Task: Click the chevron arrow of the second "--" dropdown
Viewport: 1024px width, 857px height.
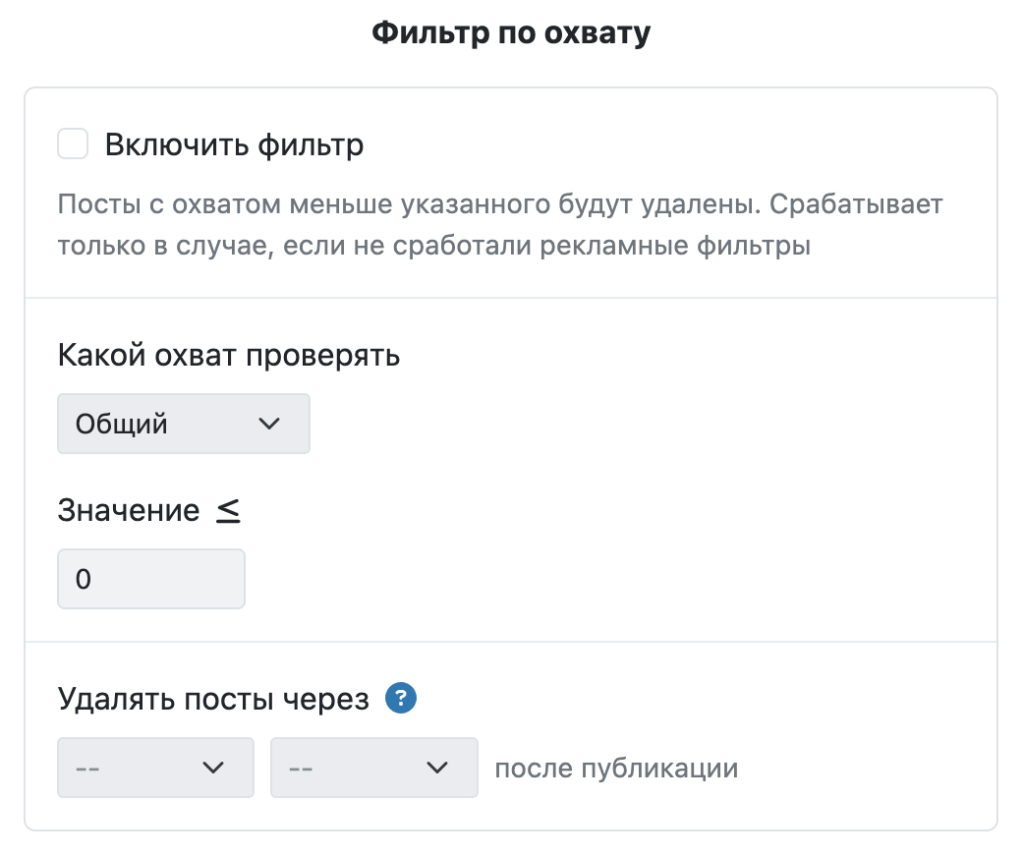Action: click(x=436, y=768)
